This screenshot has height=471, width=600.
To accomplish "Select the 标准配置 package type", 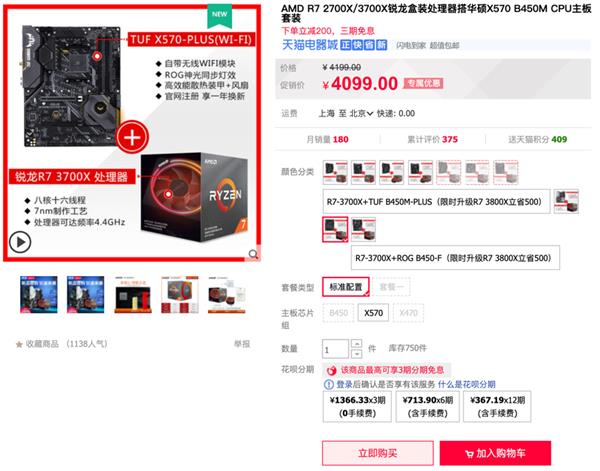I will 346,287.
